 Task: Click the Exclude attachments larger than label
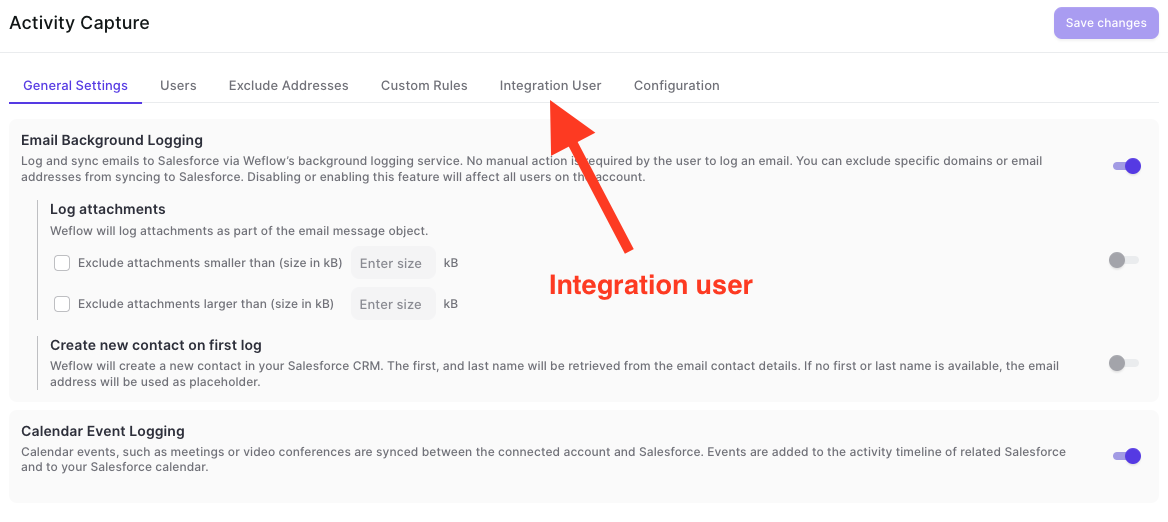[206, 304]
